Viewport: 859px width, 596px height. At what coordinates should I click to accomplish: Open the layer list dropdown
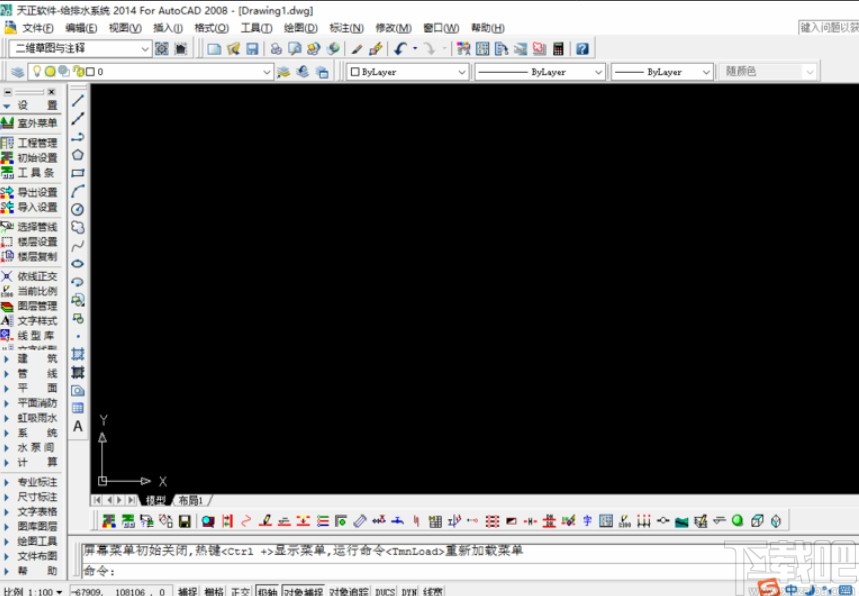click(x=151, y=72)
